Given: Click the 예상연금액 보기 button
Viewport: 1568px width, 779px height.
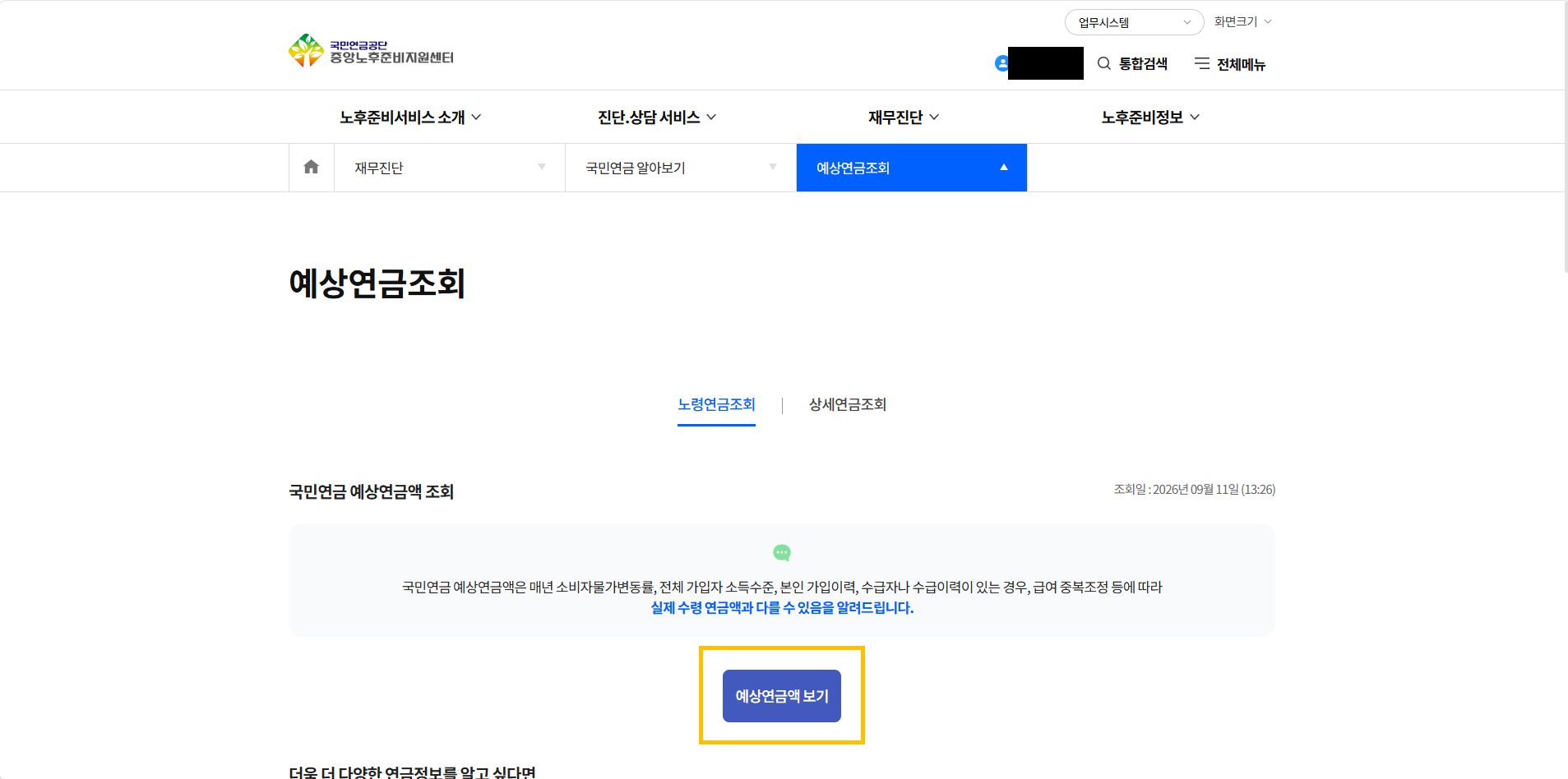Looking at the screenshot, I should tap(782, 696).
